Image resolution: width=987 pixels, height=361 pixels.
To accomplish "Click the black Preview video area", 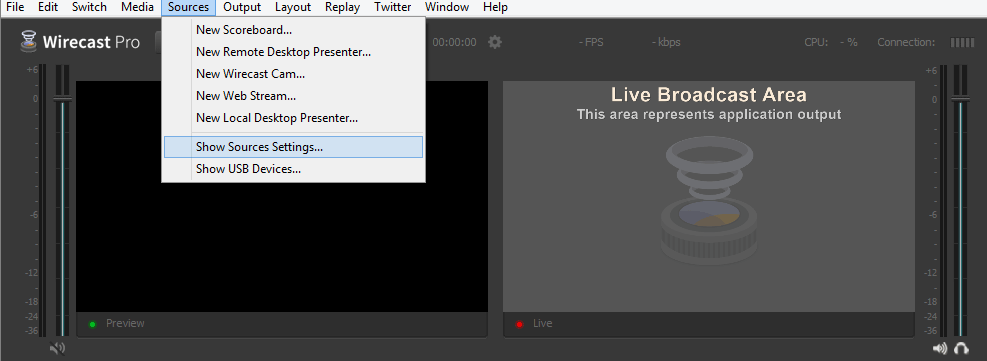I will [282, 196].
